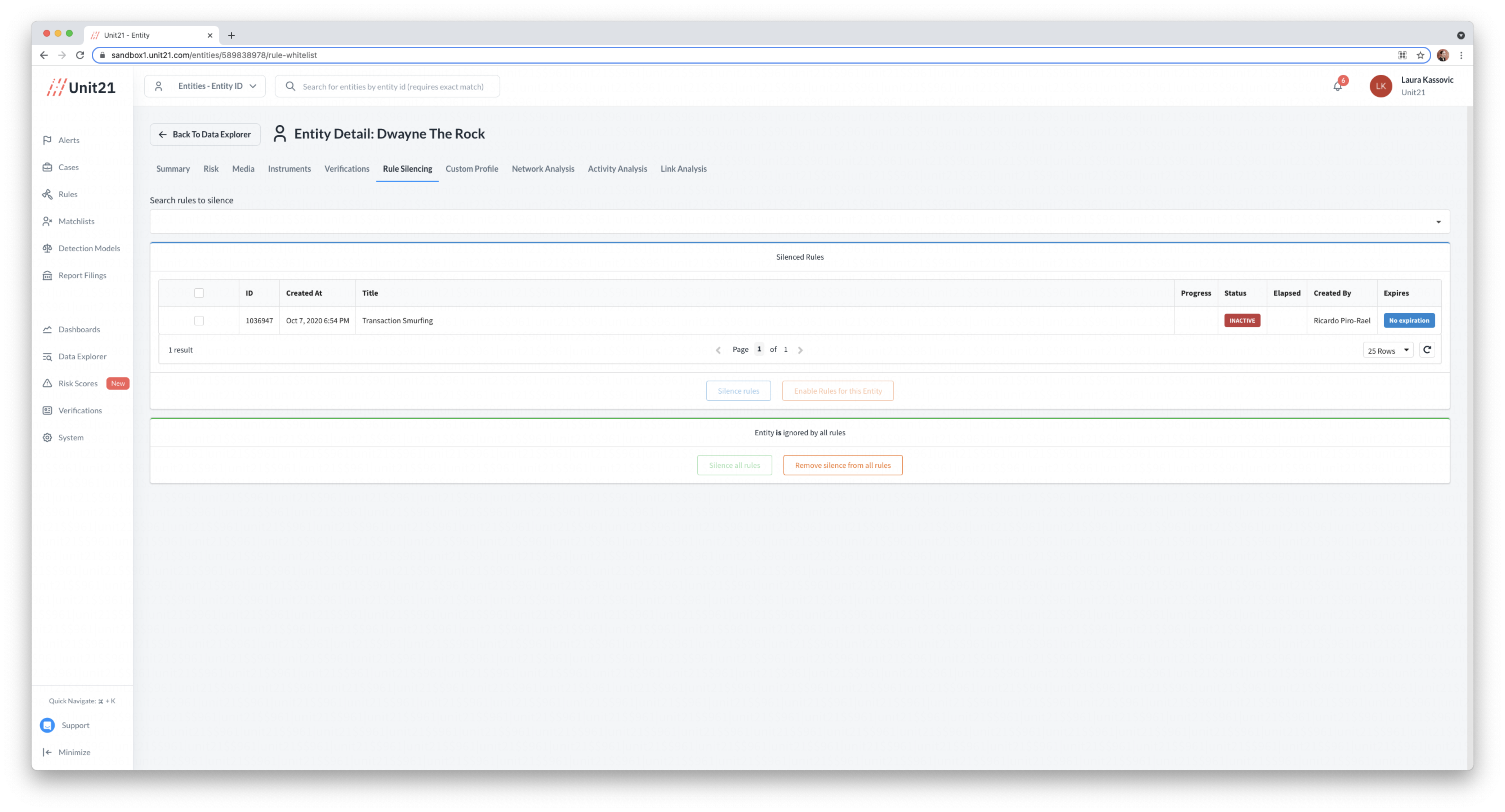Expand the Entities - Entity ID dropdown
Image resolution: width=1505 pixels, height=812 pixels.
[205, 86]
